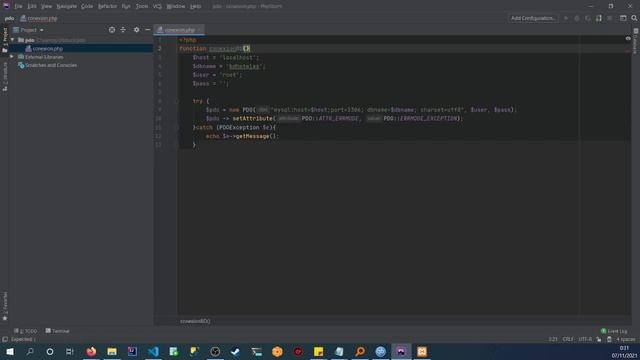Click the fold marker beside the try line
Screen dimensions: 640x360
[x=178, y=101]
